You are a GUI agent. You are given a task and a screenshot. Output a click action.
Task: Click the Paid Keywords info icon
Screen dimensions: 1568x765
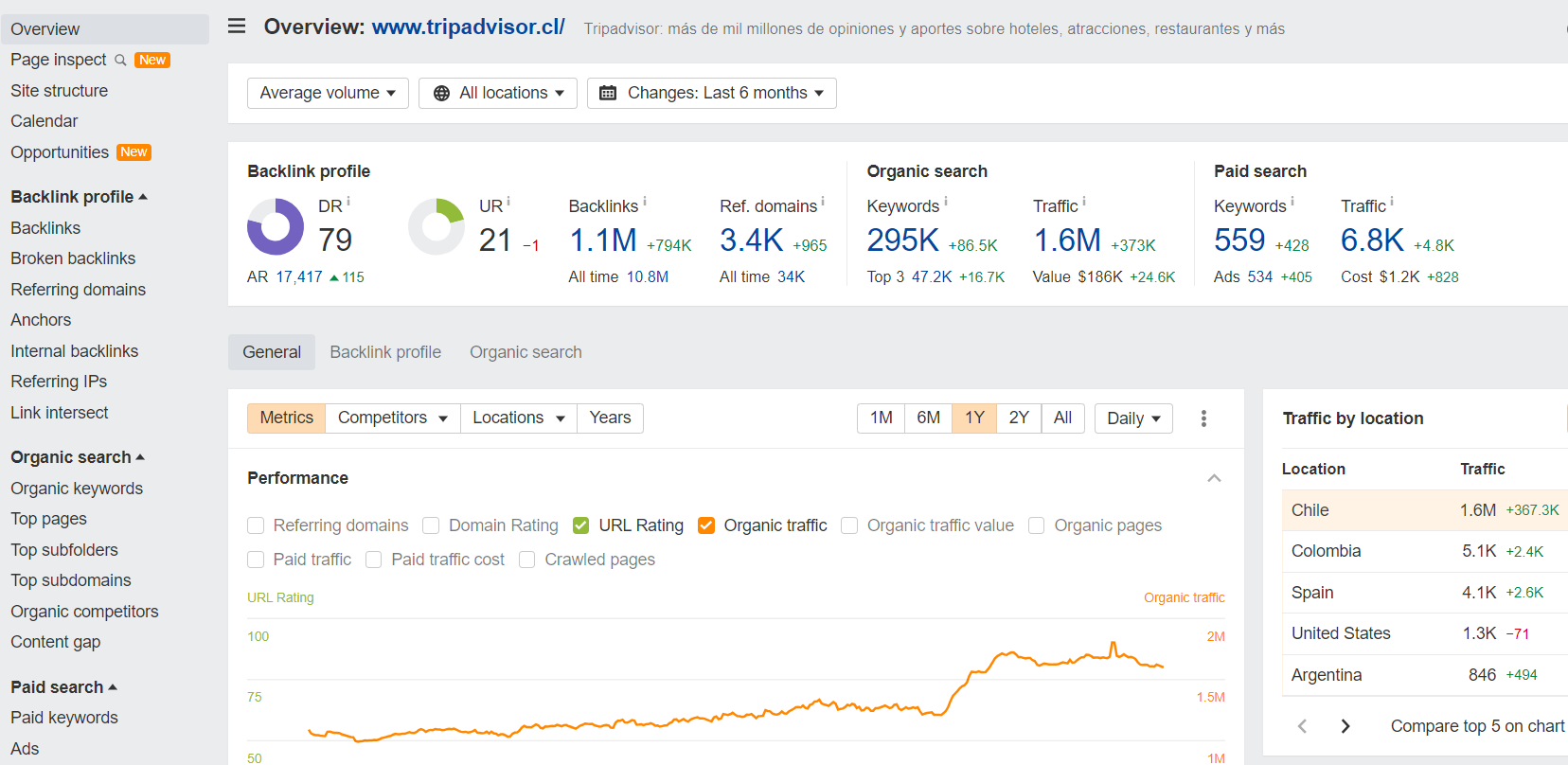pos(1292,202)
